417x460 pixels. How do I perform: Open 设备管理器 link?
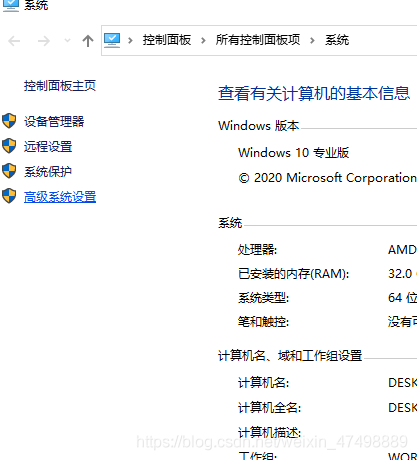coord(54,122)
